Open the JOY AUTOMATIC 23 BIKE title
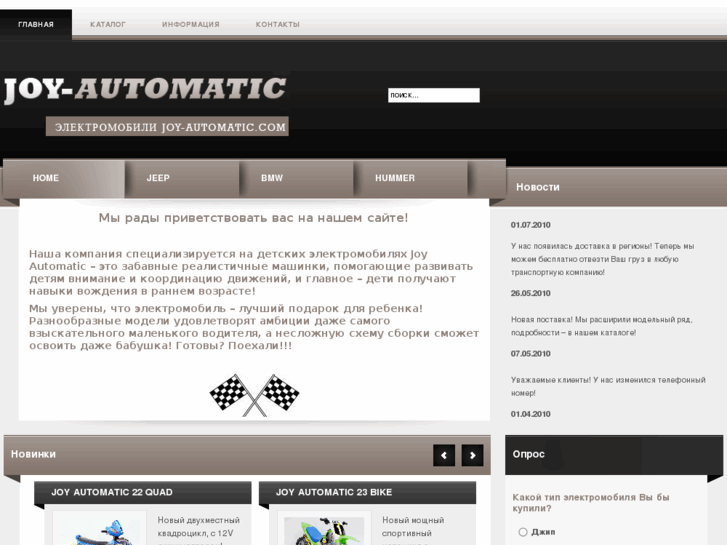 [x=334, y=492]
